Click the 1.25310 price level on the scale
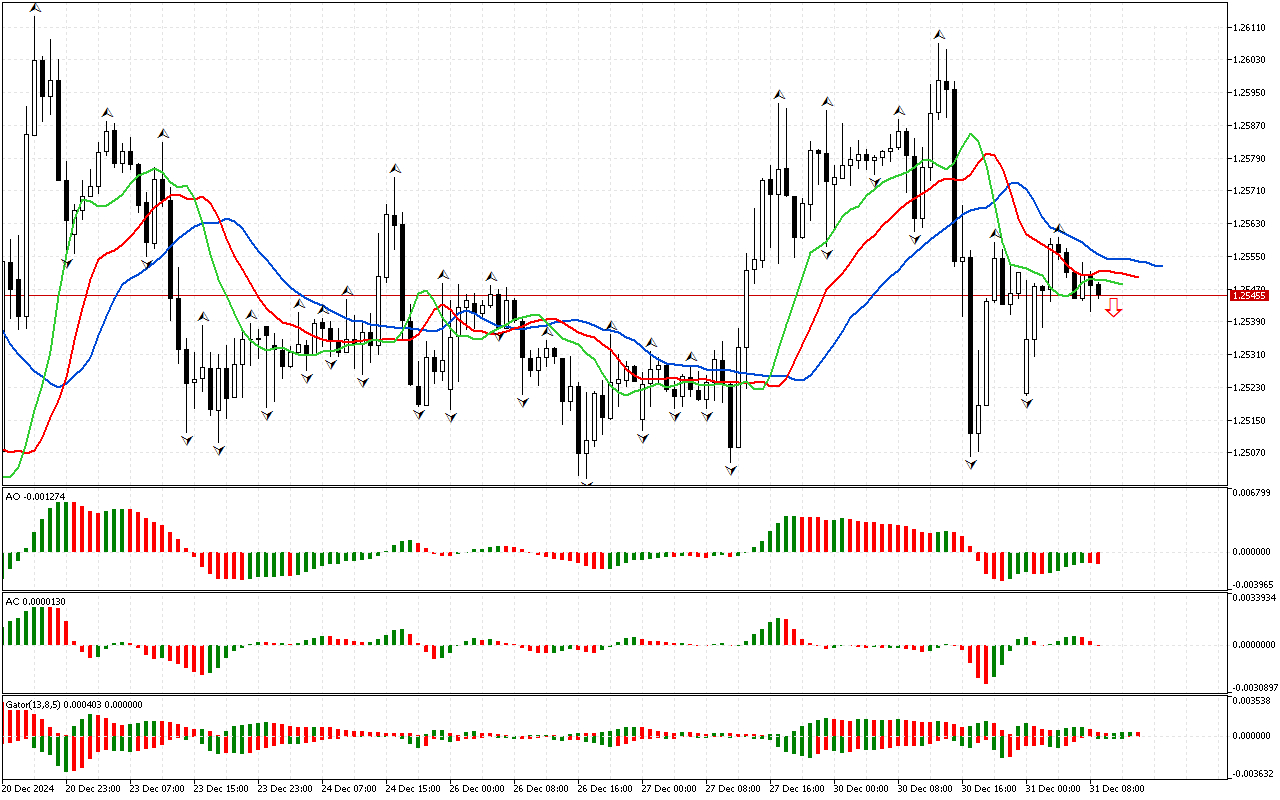This screenshot has height=800, width=1280. pyautogui.click(x=1251, y=355)
